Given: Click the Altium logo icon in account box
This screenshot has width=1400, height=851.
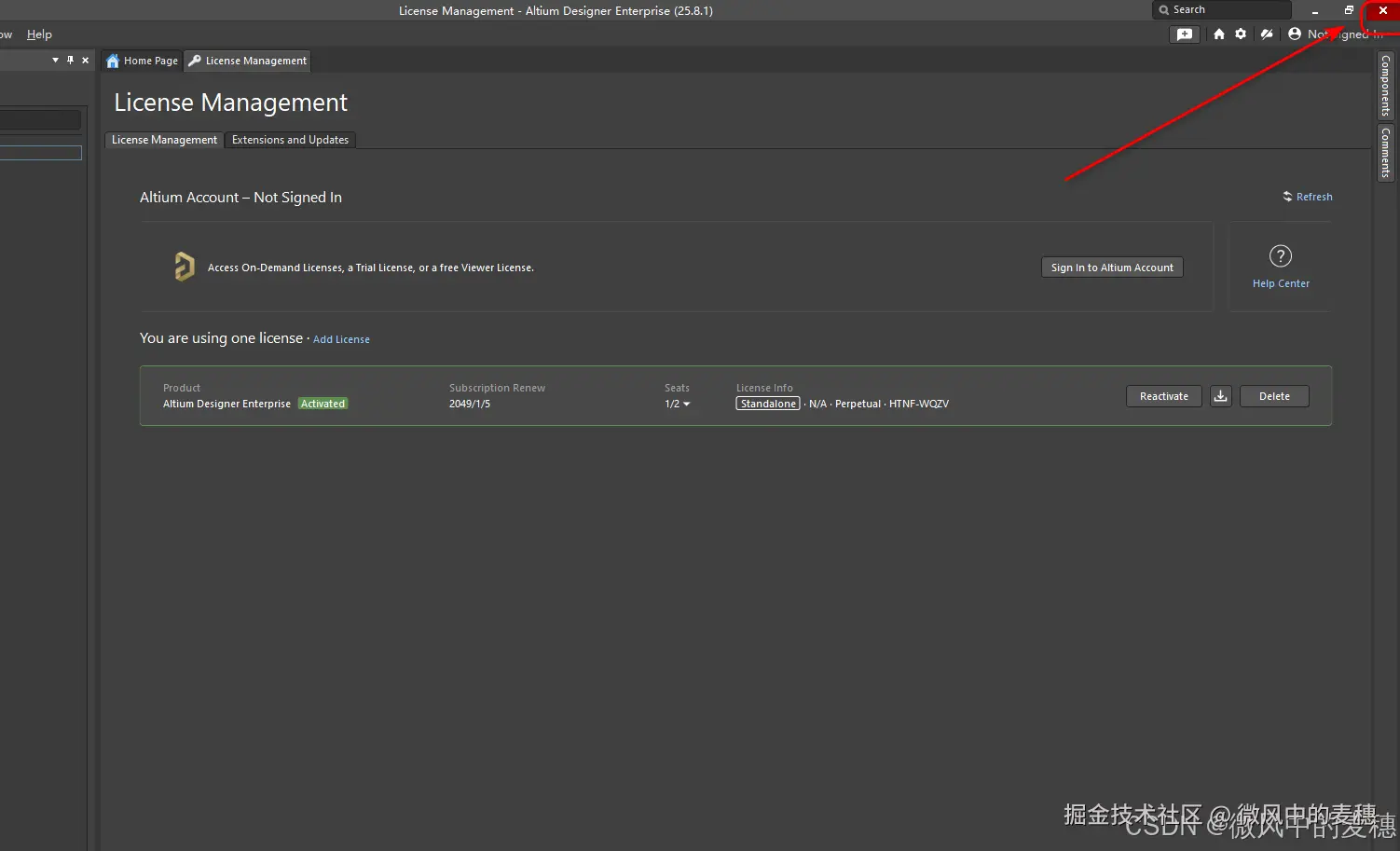Looking at the screenshot, I should (x=185, y=267).
